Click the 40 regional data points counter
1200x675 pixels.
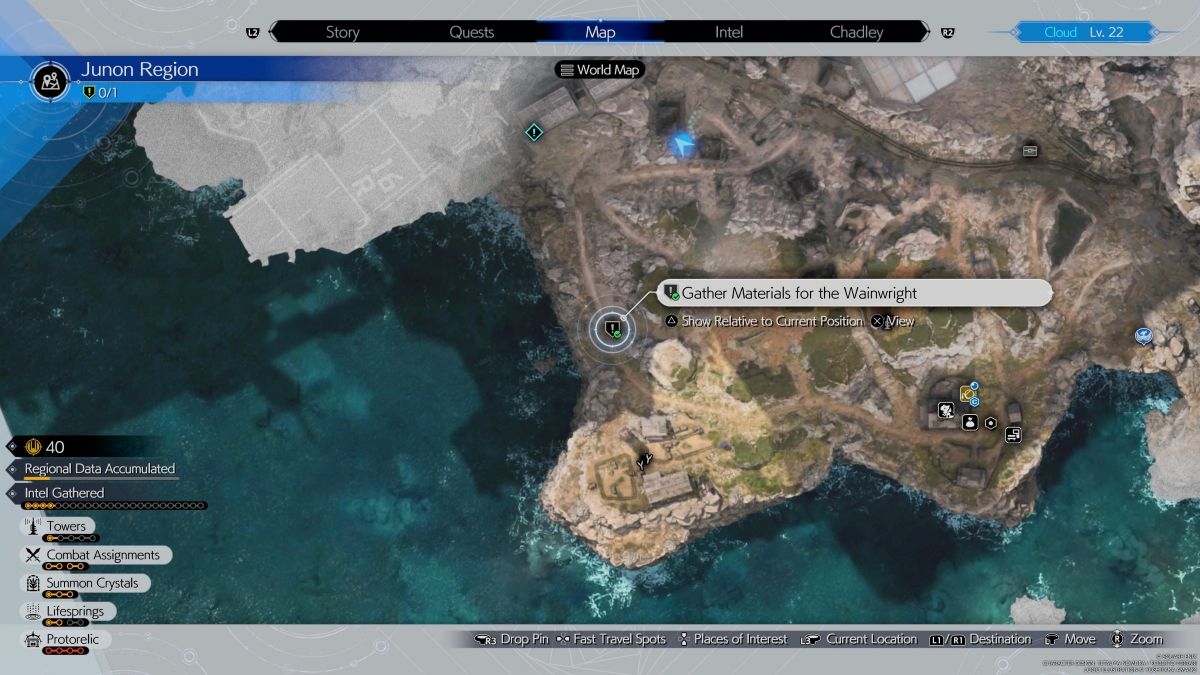(x=45, y=446)
